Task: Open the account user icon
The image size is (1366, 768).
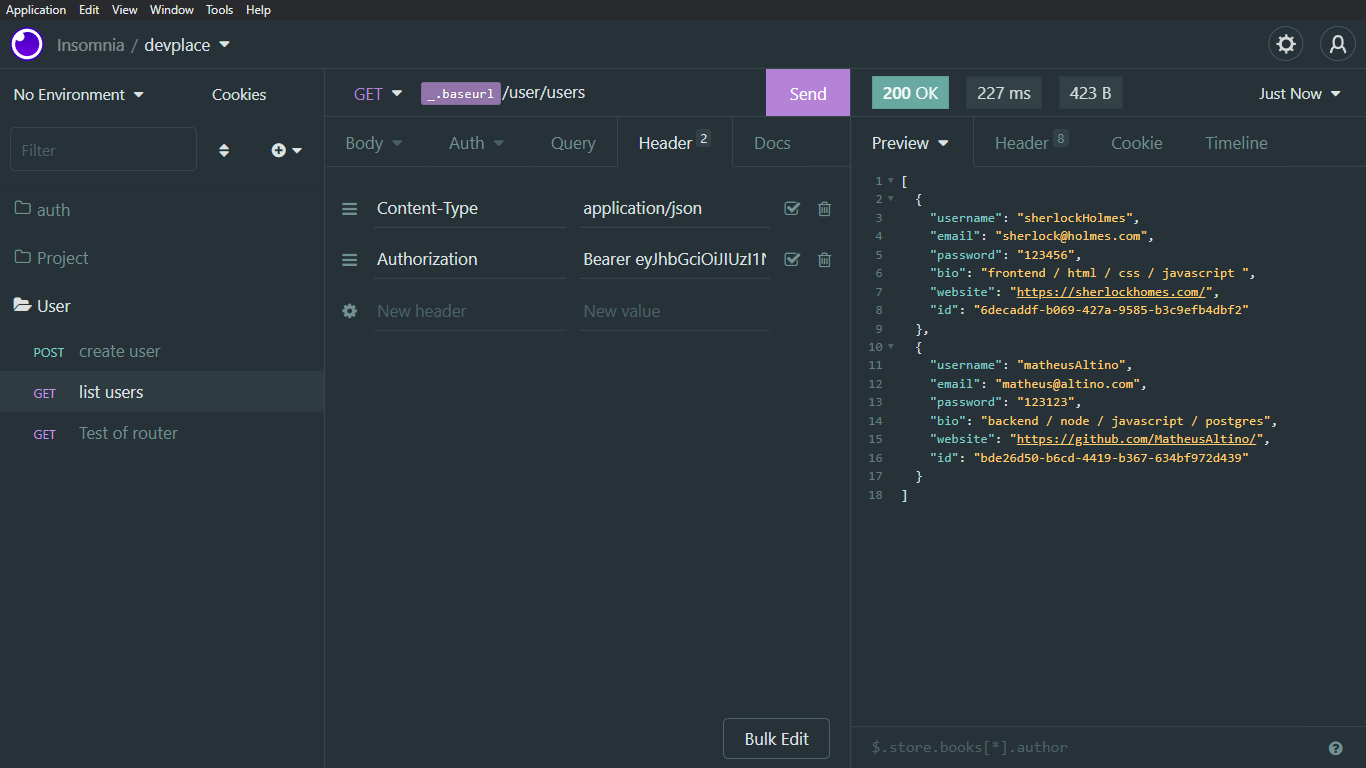Action: tap(1338, 44)
